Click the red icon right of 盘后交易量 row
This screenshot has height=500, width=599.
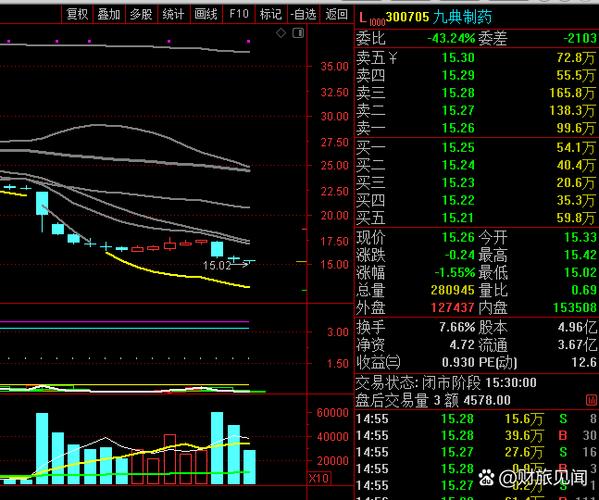(591, 400)
